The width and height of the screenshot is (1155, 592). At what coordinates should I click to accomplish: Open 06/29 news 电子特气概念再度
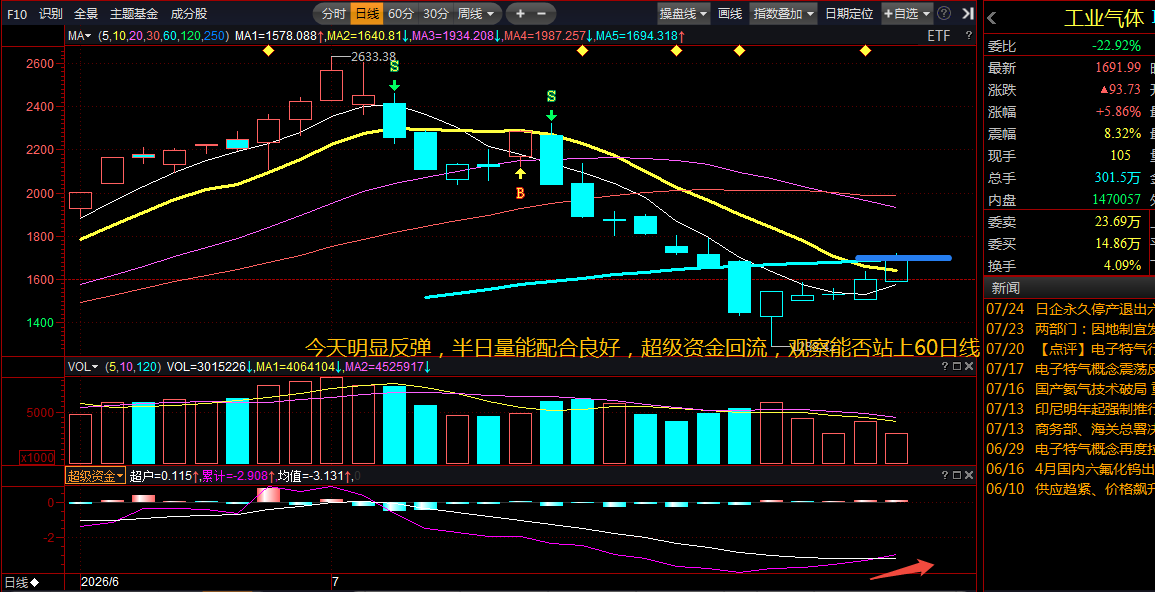pos(1070,448)
